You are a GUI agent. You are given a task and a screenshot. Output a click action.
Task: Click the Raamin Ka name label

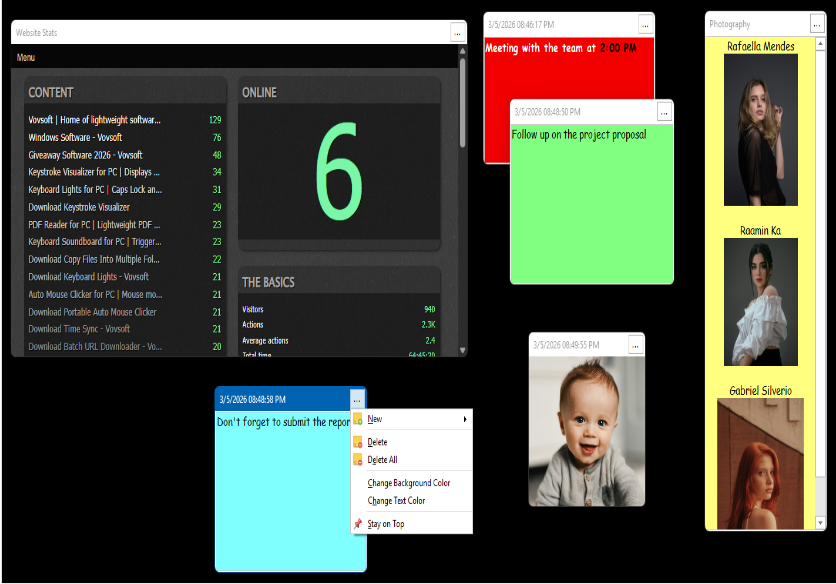(760, 231)
